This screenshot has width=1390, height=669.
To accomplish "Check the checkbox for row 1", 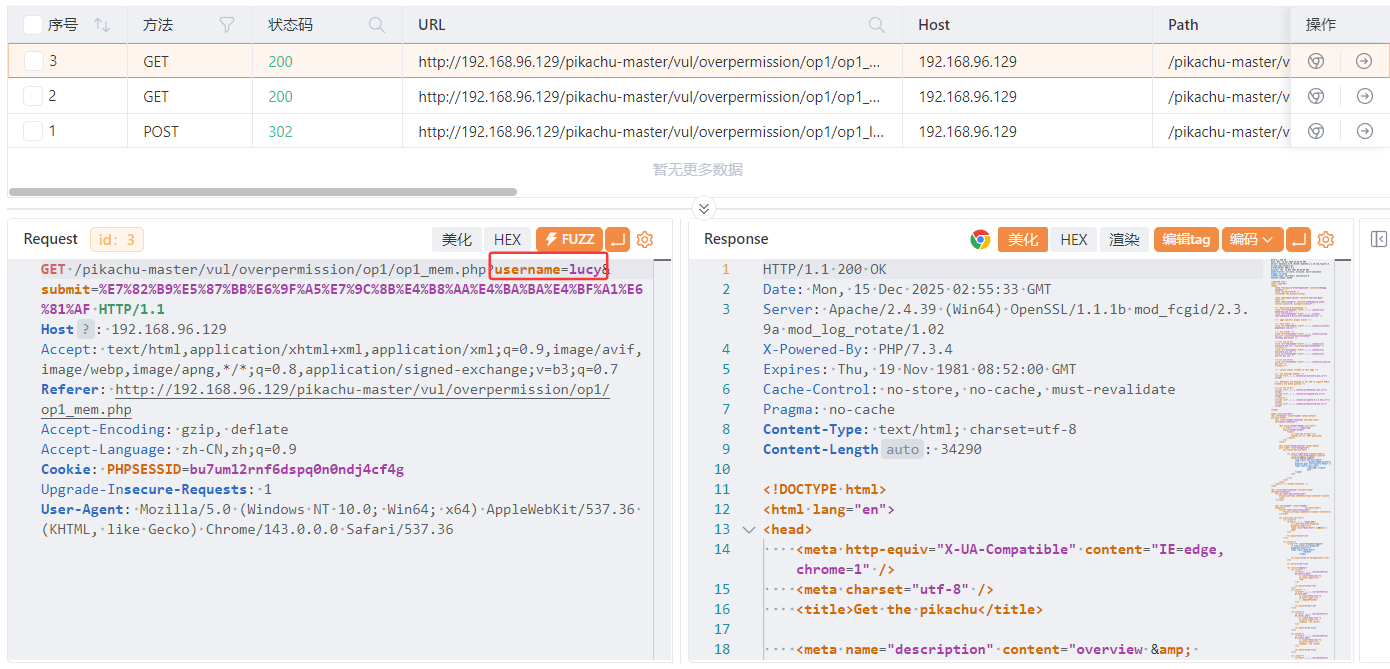I will [33, 131].
